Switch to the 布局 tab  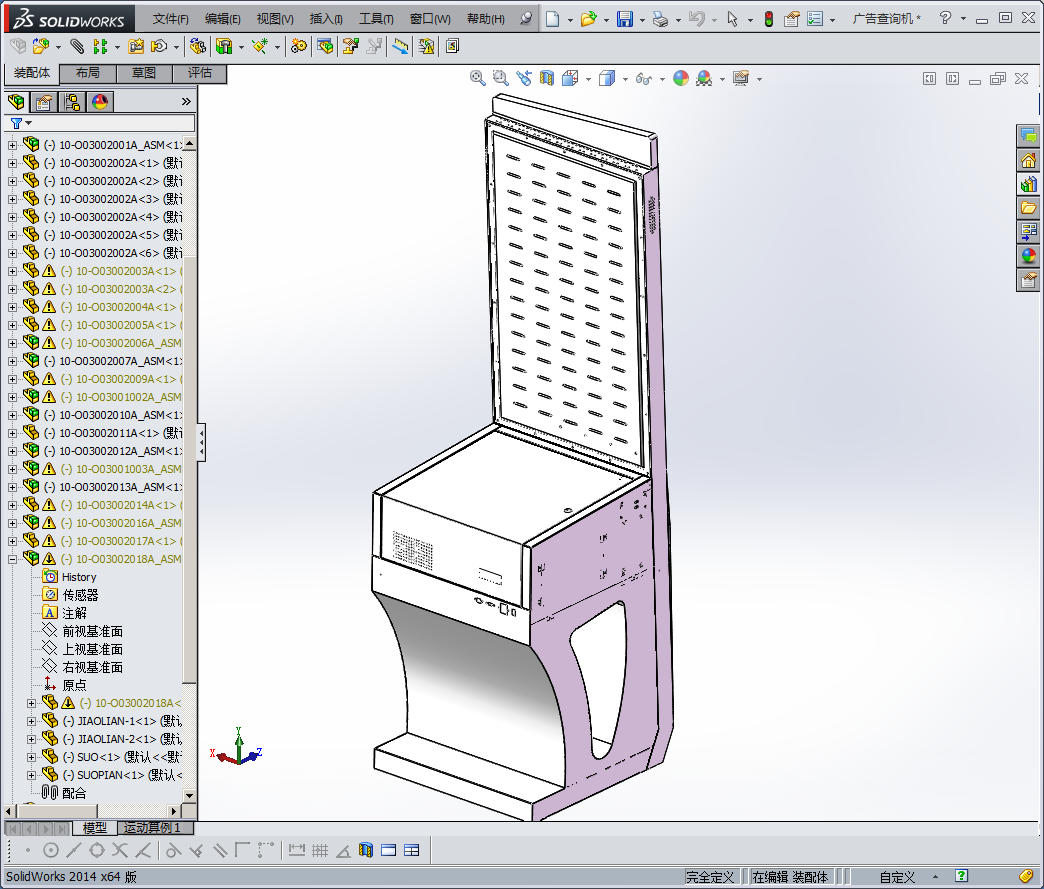pyautogui.click(x=88, y=73)
